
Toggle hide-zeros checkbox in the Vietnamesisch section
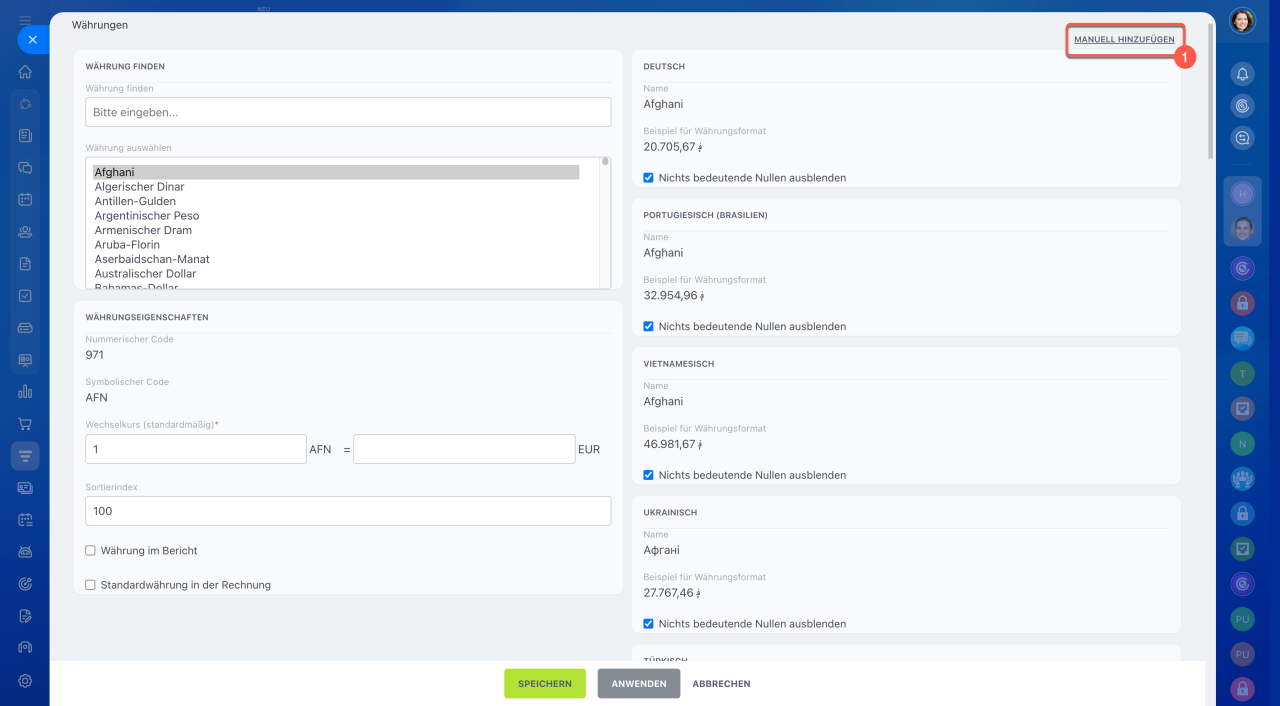[x=649, y=475]
